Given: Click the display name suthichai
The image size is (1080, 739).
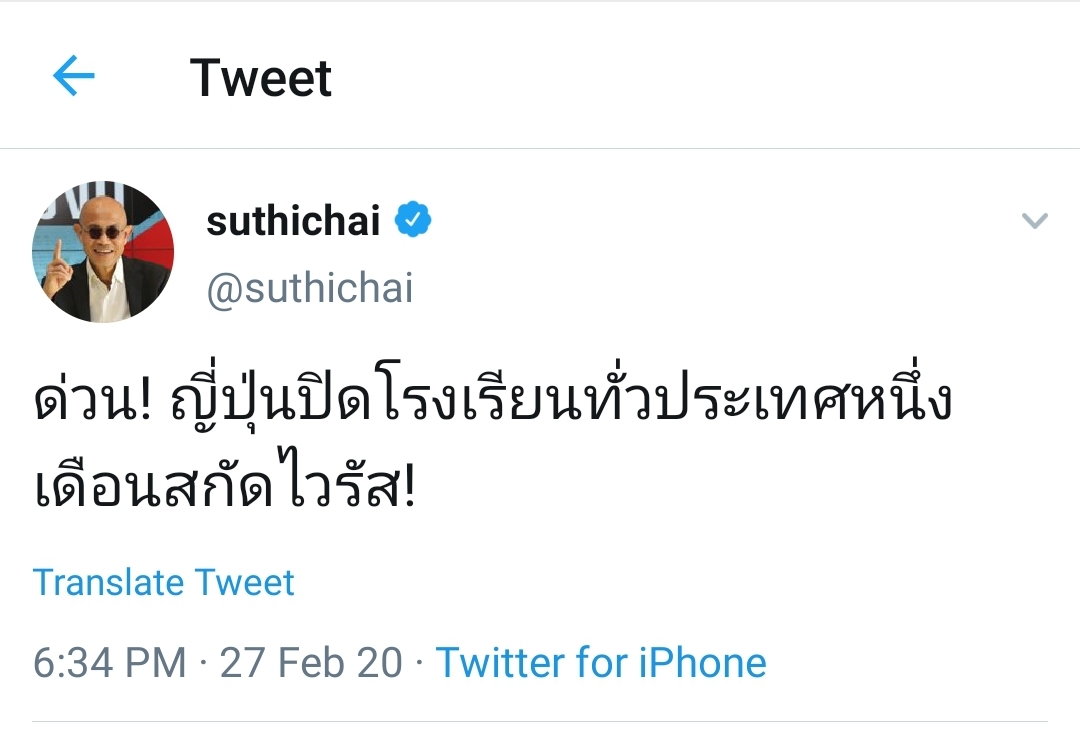Looking at the screenshot, I should [293, 221].
